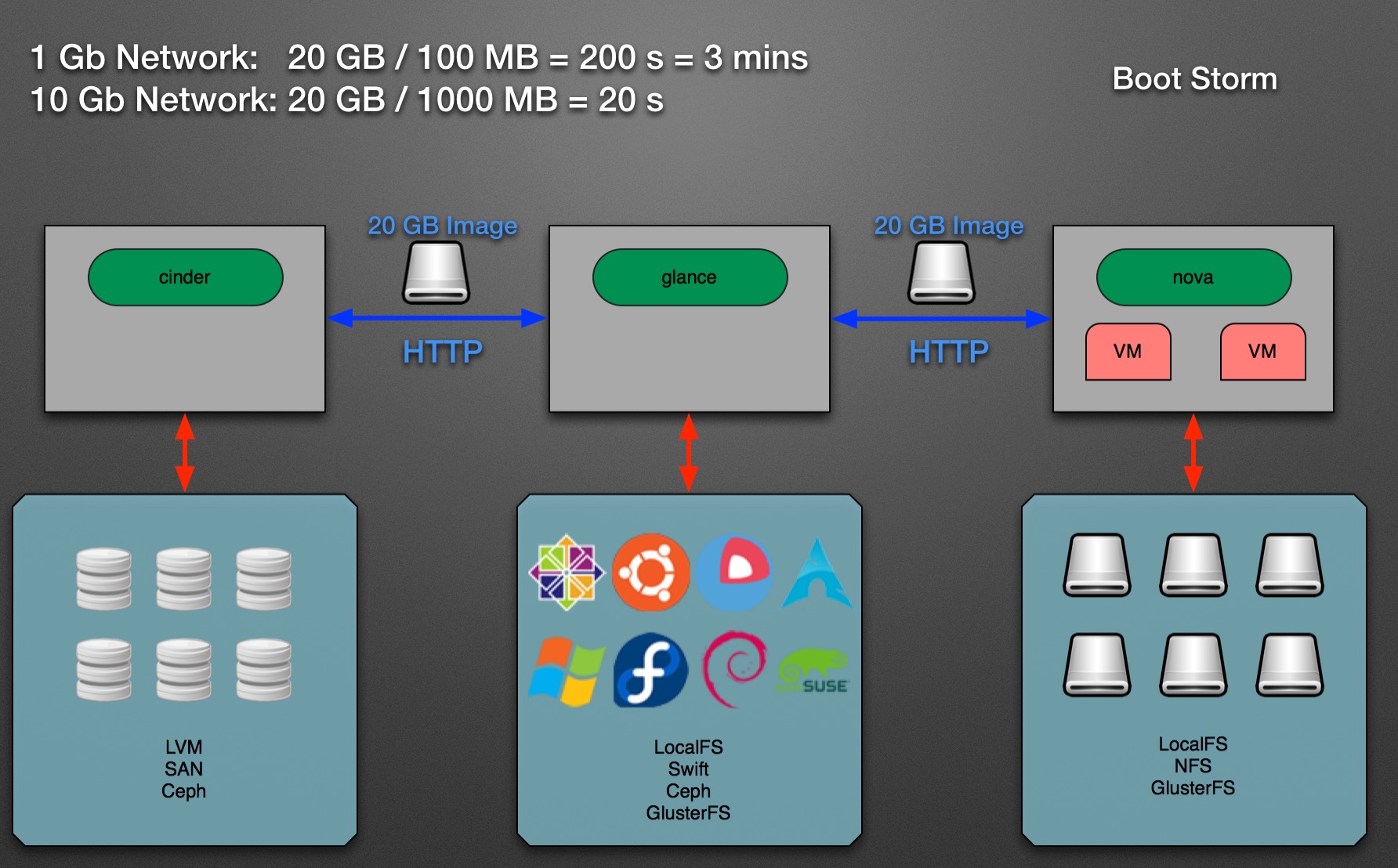This screenshot has height=868, width=1398.
Task: Click the green cinder button
Action: tap(185, 277)
